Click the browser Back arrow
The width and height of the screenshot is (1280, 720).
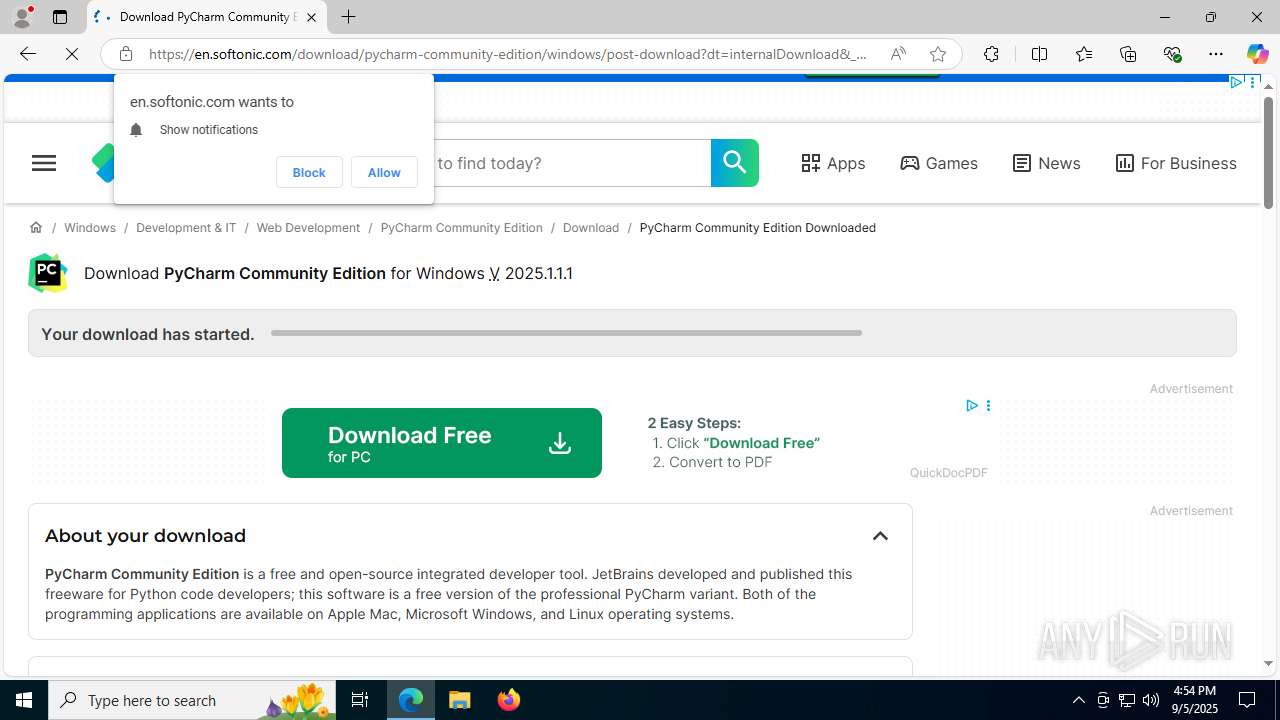(x=27, y=54)
